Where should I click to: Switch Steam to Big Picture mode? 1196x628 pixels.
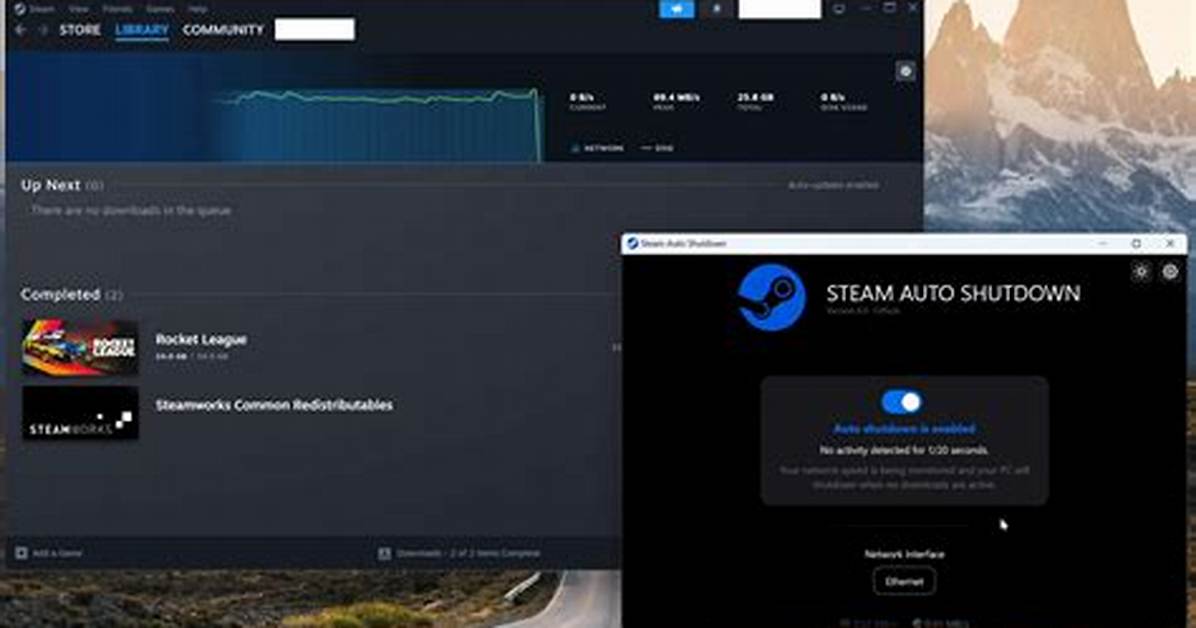[x=838, y=9]
